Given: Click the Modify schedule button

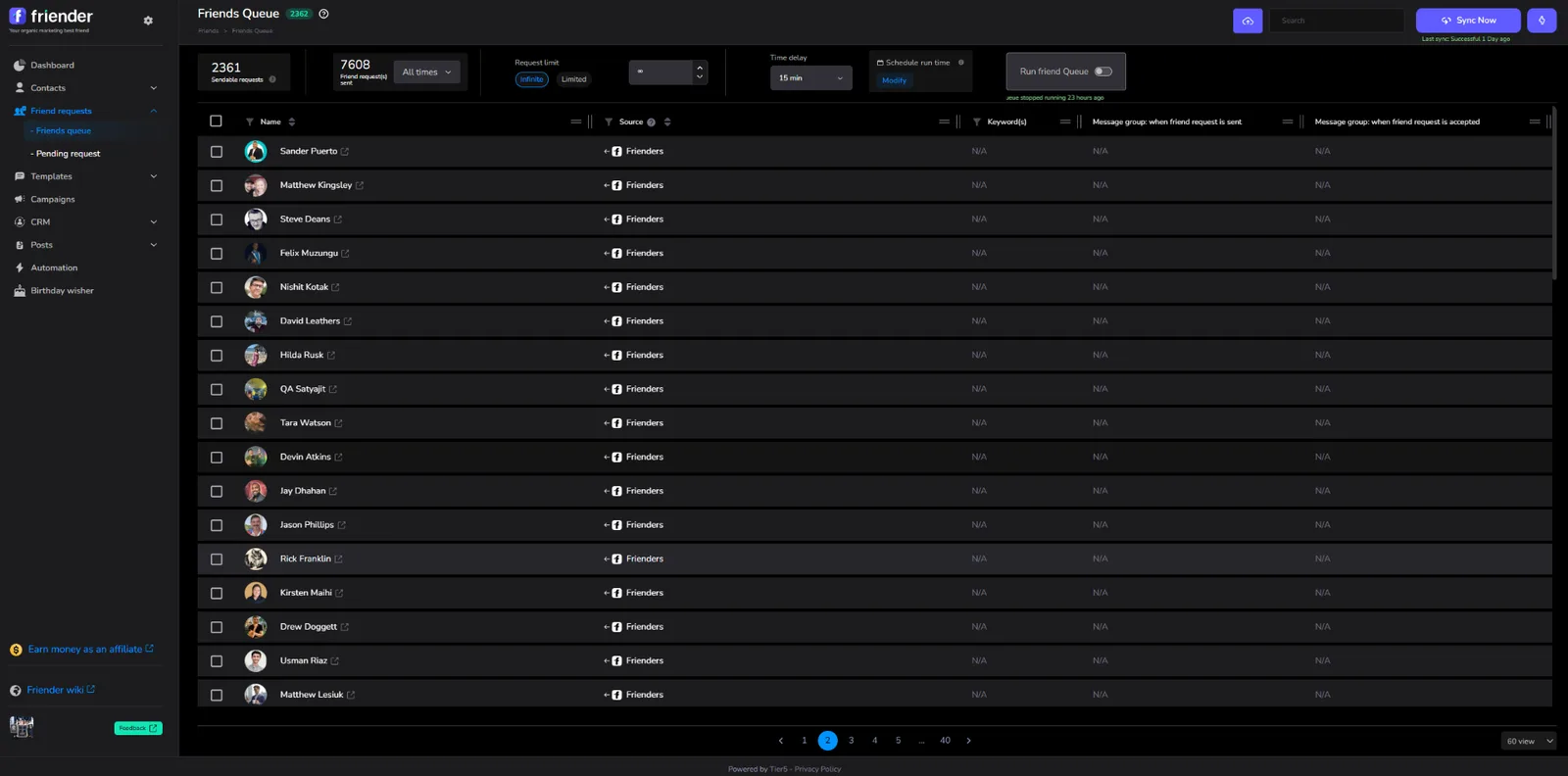Looking at the screenshot, I should [x=894, y=80].
